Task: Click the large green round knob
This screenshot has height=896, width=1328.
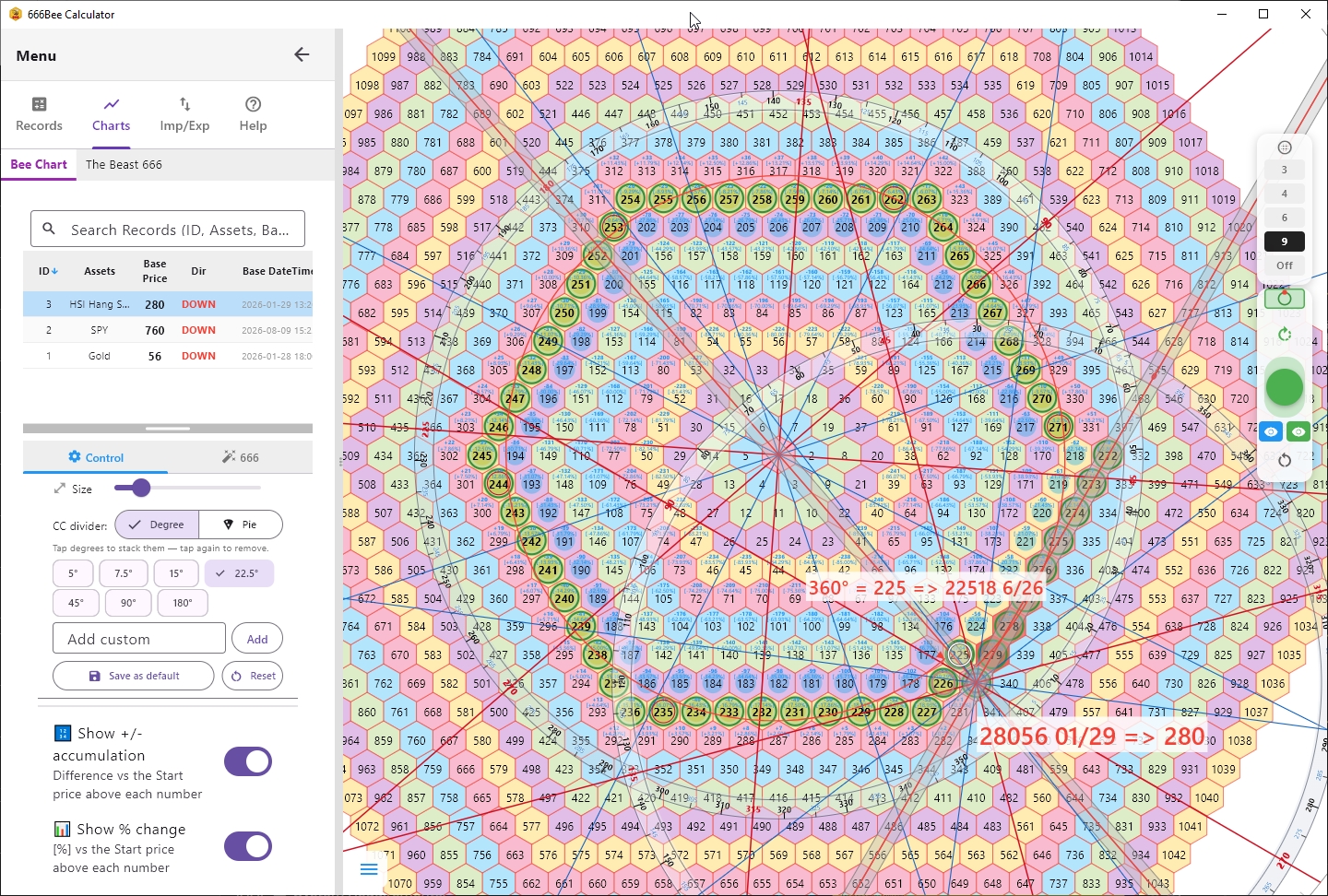Action: [1285, 387]
